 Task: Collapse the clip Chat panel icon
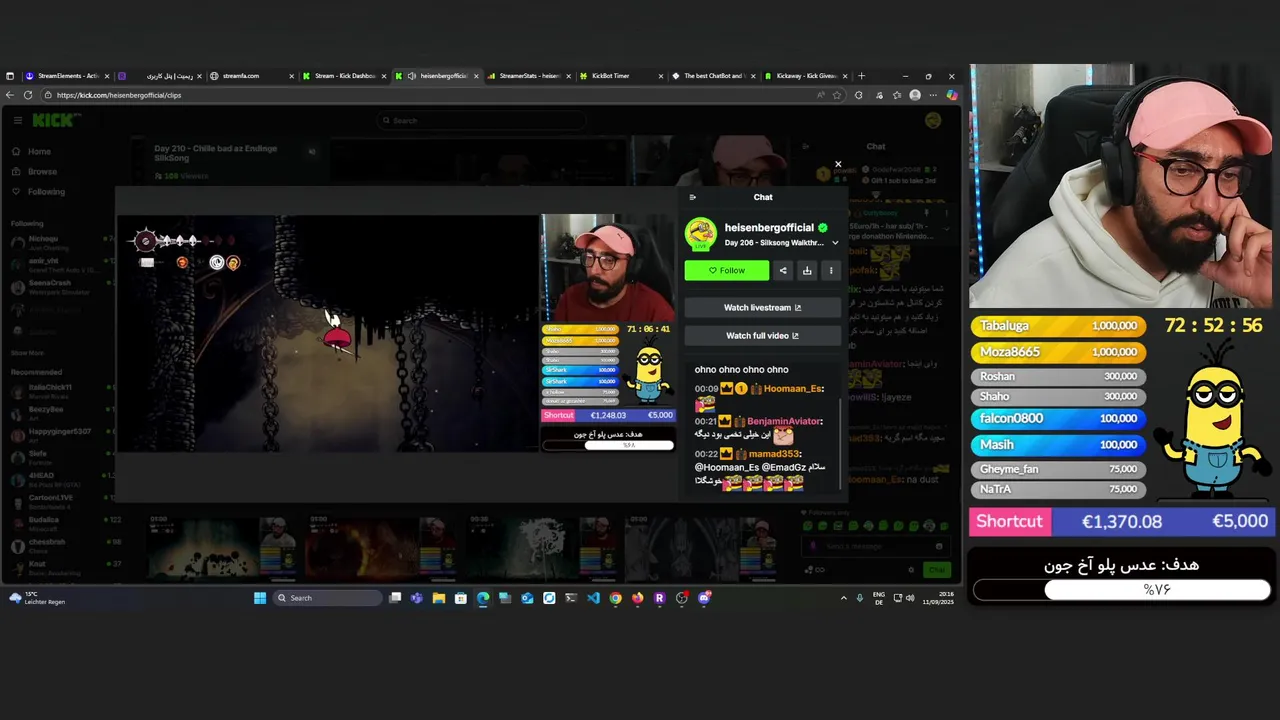tap(692, 197)
